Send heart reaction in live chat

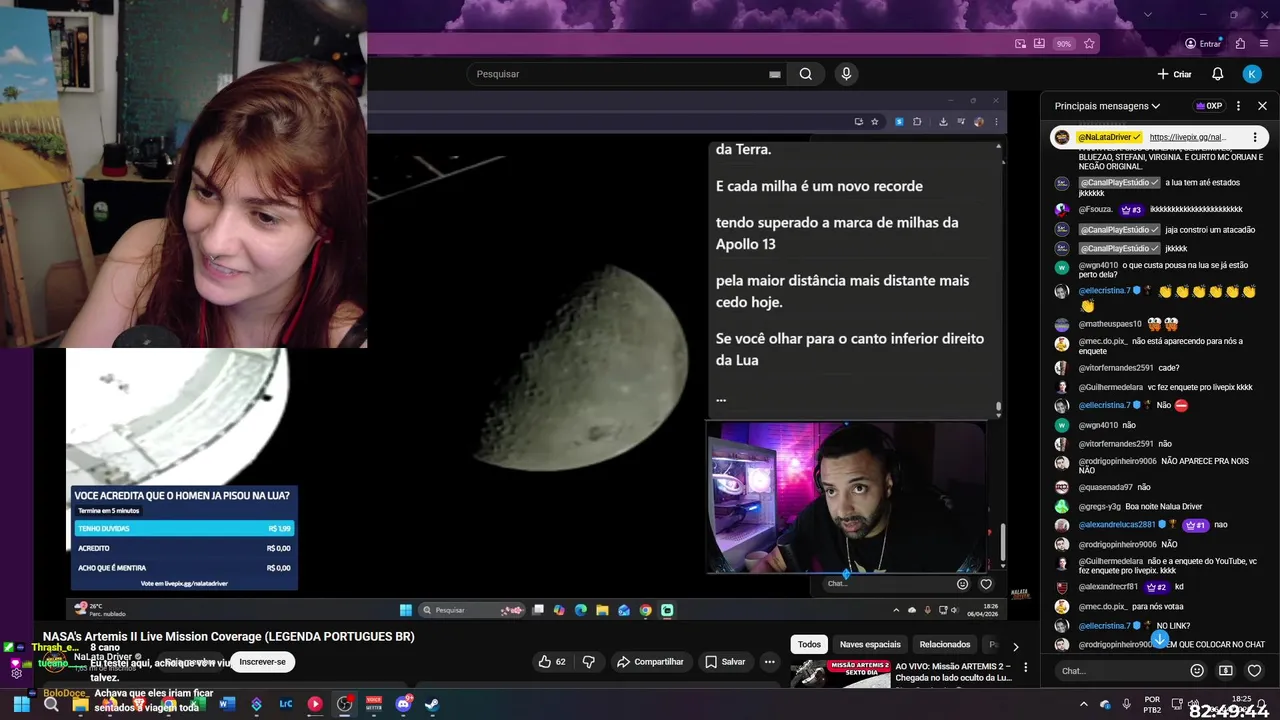click(1254, 671)
